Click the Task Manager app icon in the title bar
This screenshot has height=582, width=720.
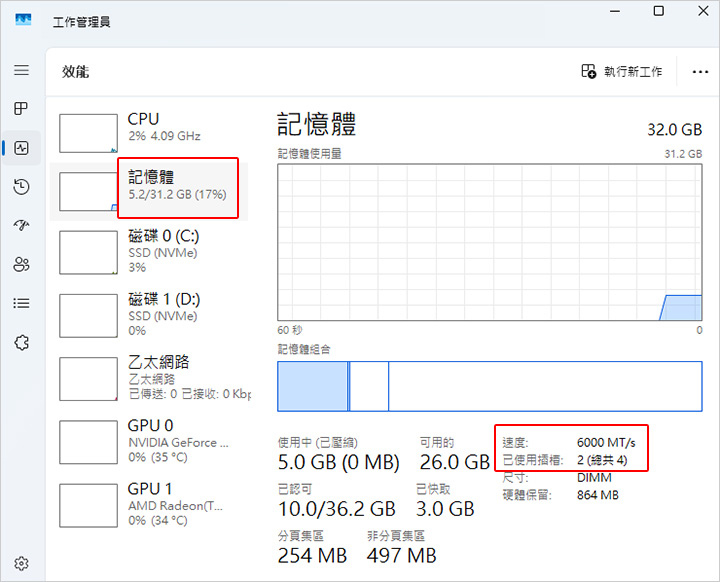(23, 20)
